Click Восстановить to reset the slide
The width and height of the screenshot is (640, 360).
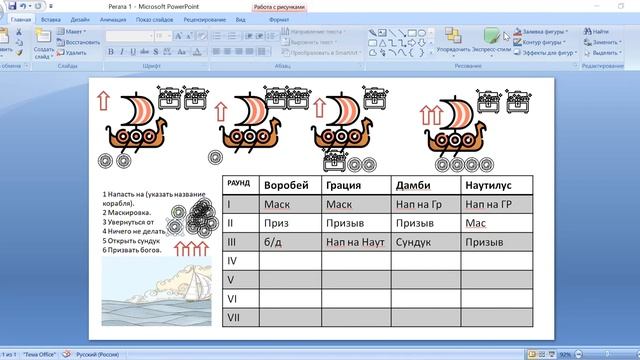[78, 42]
